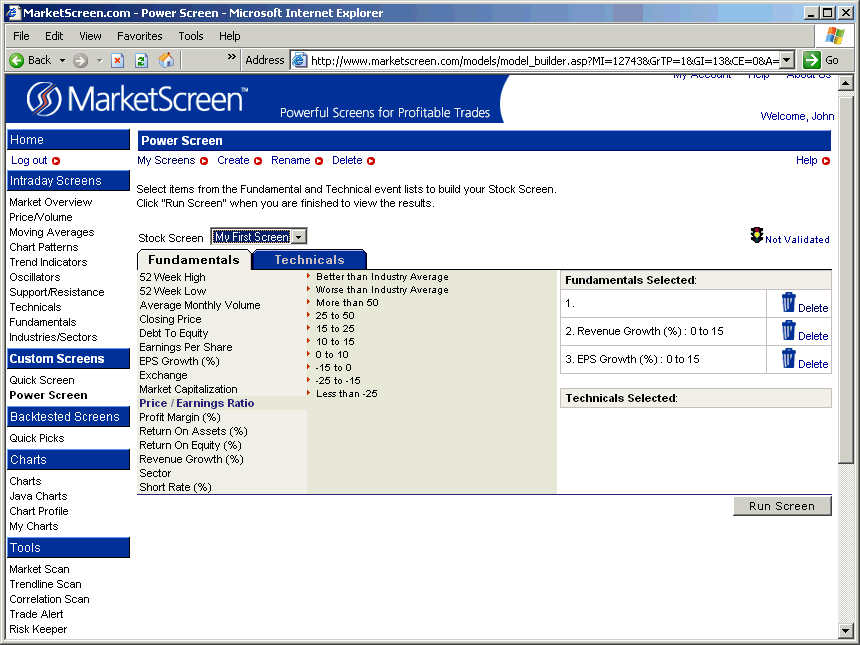Image resolution: width=860 pixels, height=645 pixels.
Task: Click the Back navigation arrow icon
Action: [16, 59]
